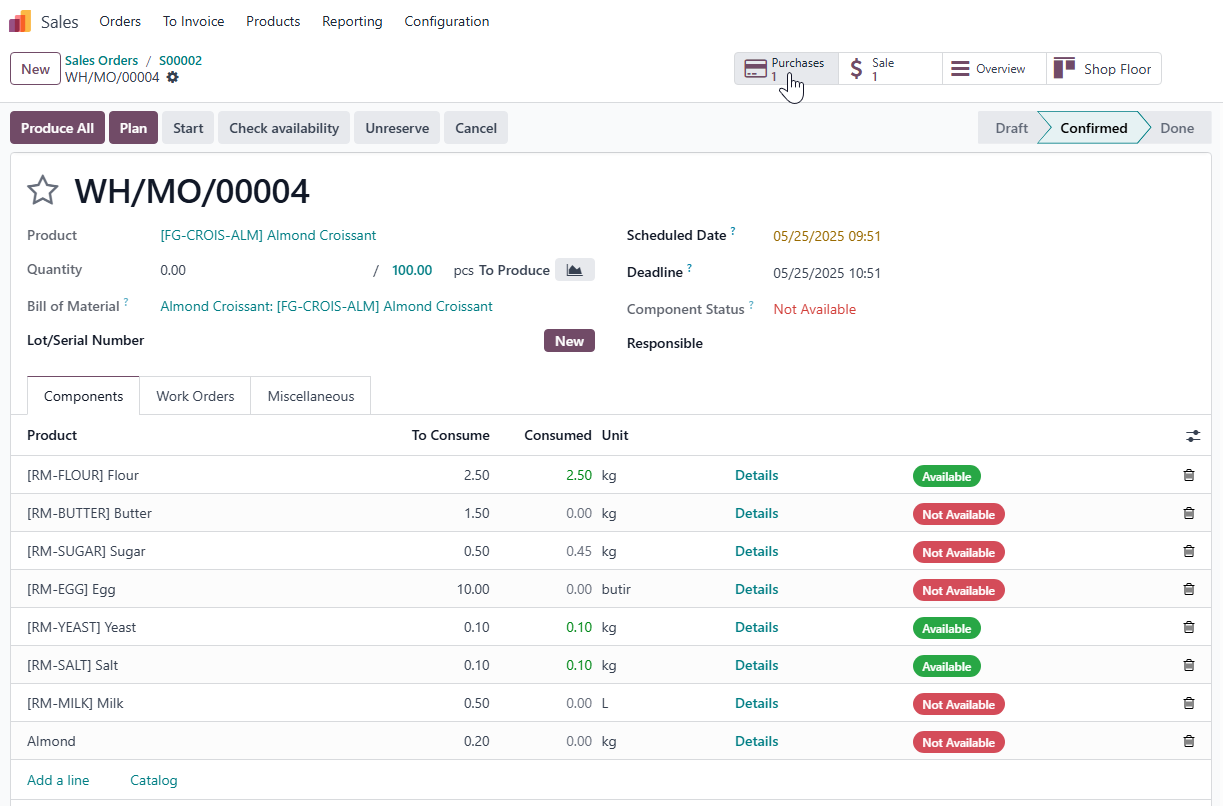Open the Bill of Material link
This screenshot has height=806, width=1223.
(326, 306)
